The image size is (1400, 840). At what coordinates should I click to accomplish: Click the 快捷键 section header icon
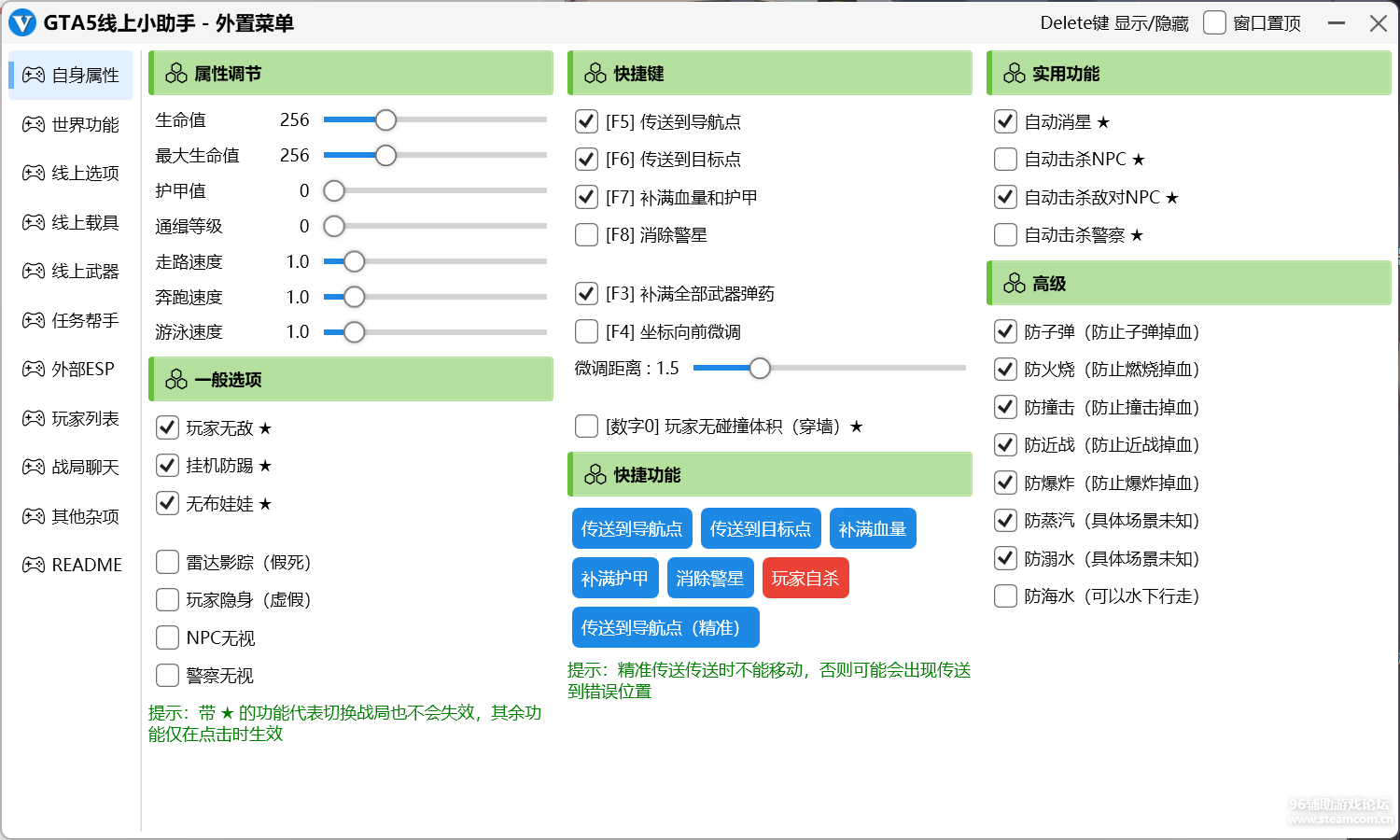pyautogui.click(x=595, y=74)
